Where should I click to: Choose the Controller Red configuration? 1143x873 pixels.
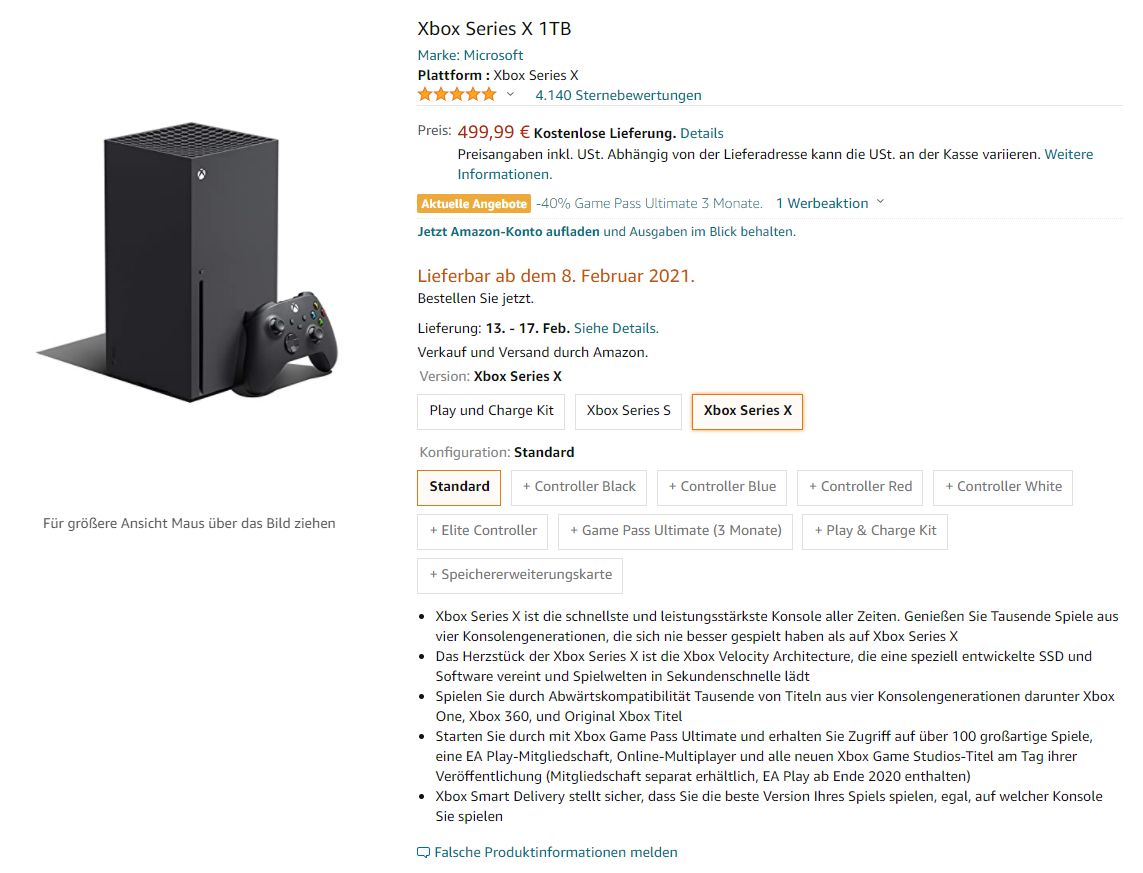(860, 487)
